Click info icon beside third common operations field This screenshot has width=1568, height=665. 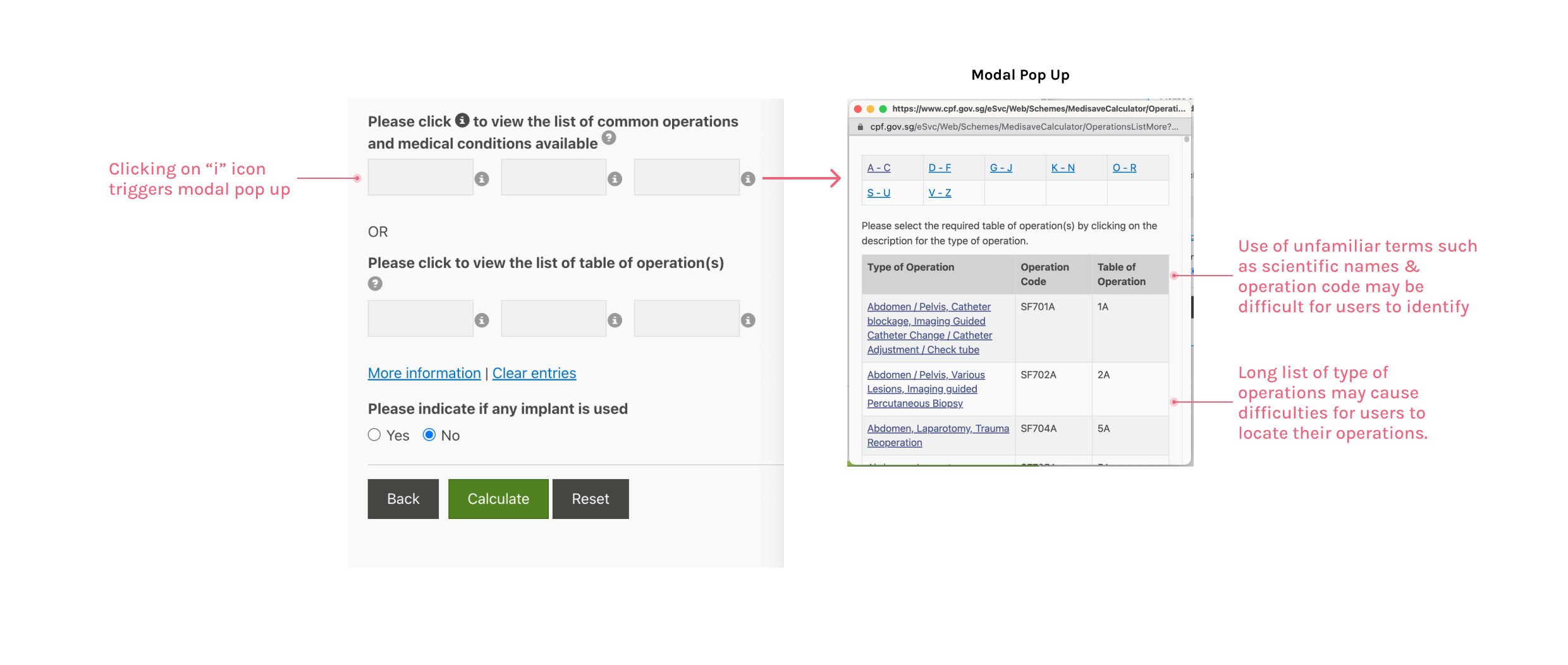click(748, 179)
